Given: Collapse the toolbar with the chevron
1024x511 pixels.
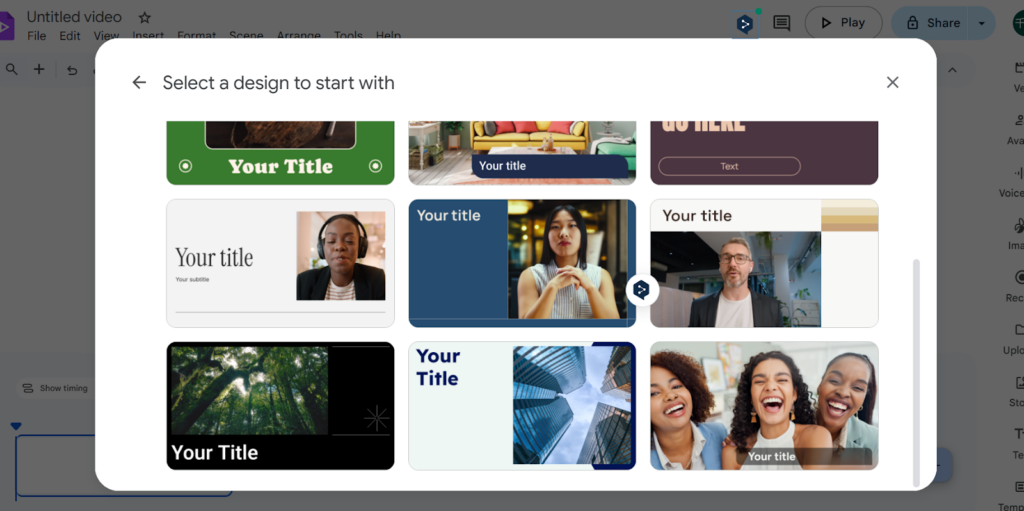Looking at the screenshot, I should (952, 70).
